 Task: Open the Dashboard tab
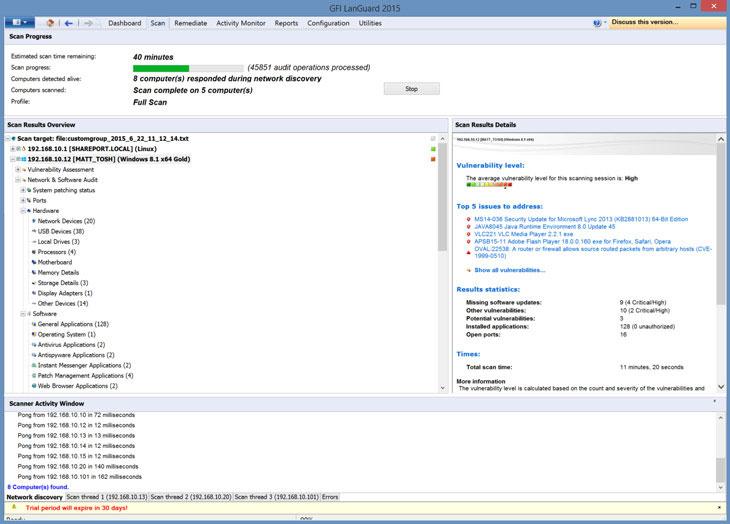[x=124, y=23]
